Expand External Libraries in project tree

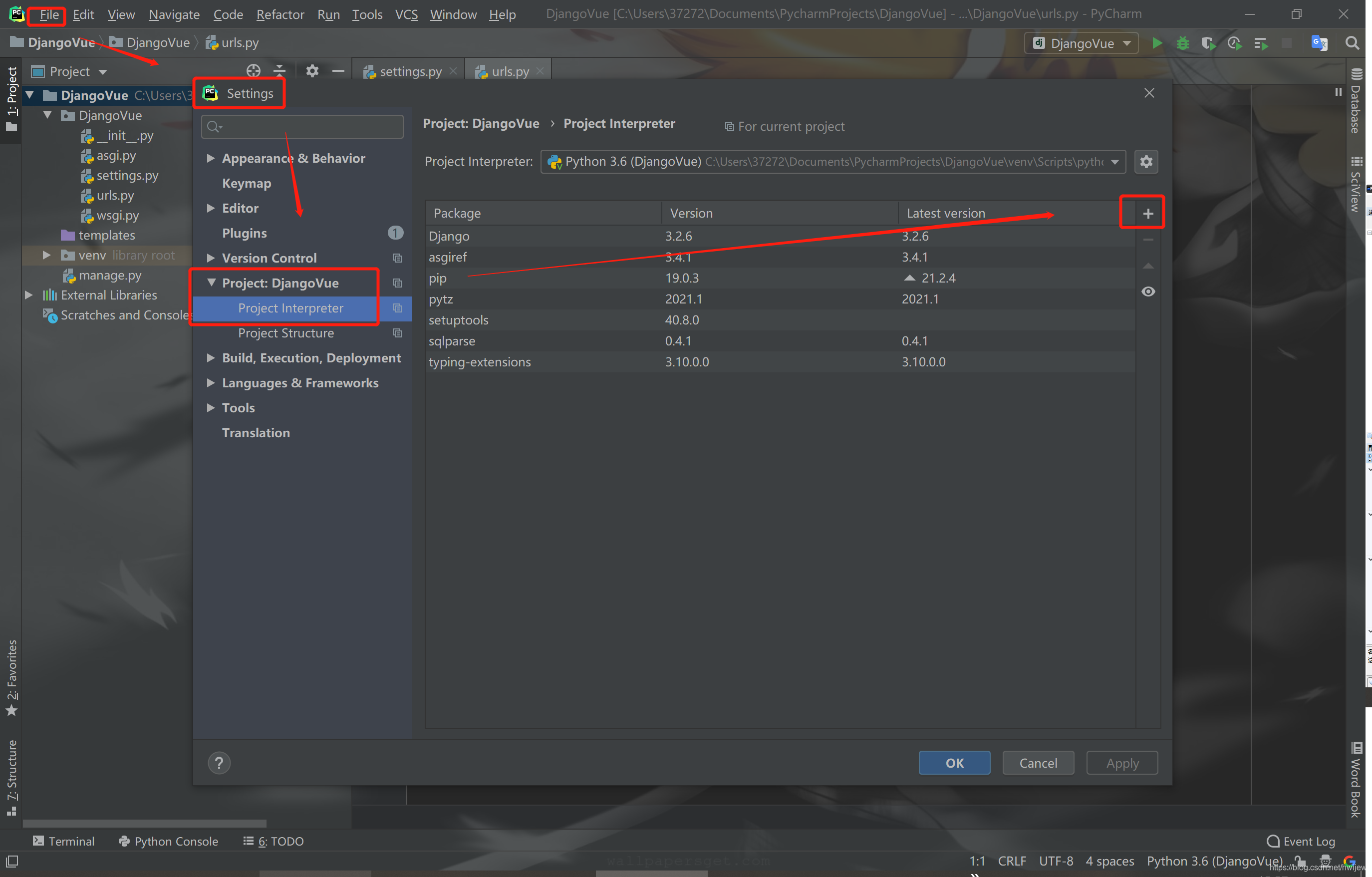pos(28,295)
